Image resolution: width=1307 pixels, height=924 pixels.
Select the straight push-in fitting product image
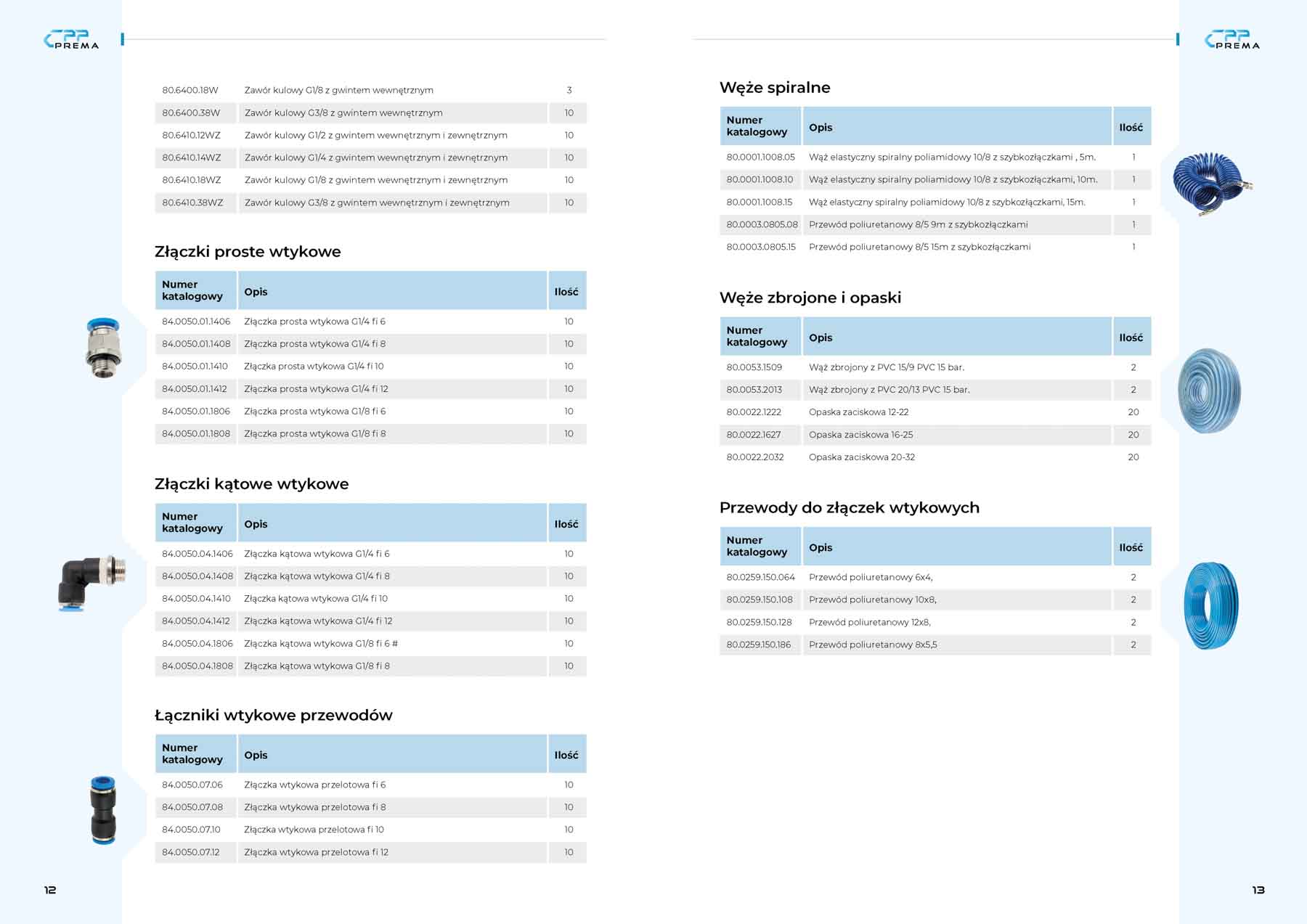(x=103, y=348)
